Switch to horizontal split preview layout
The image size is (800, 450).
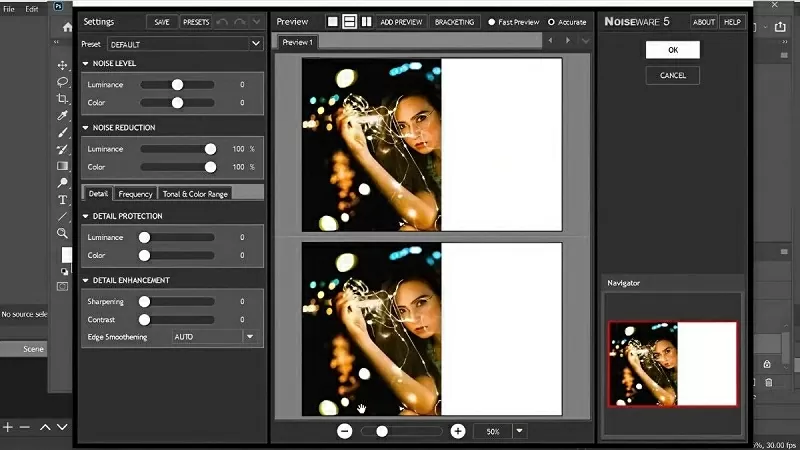[x=349, y=21]
